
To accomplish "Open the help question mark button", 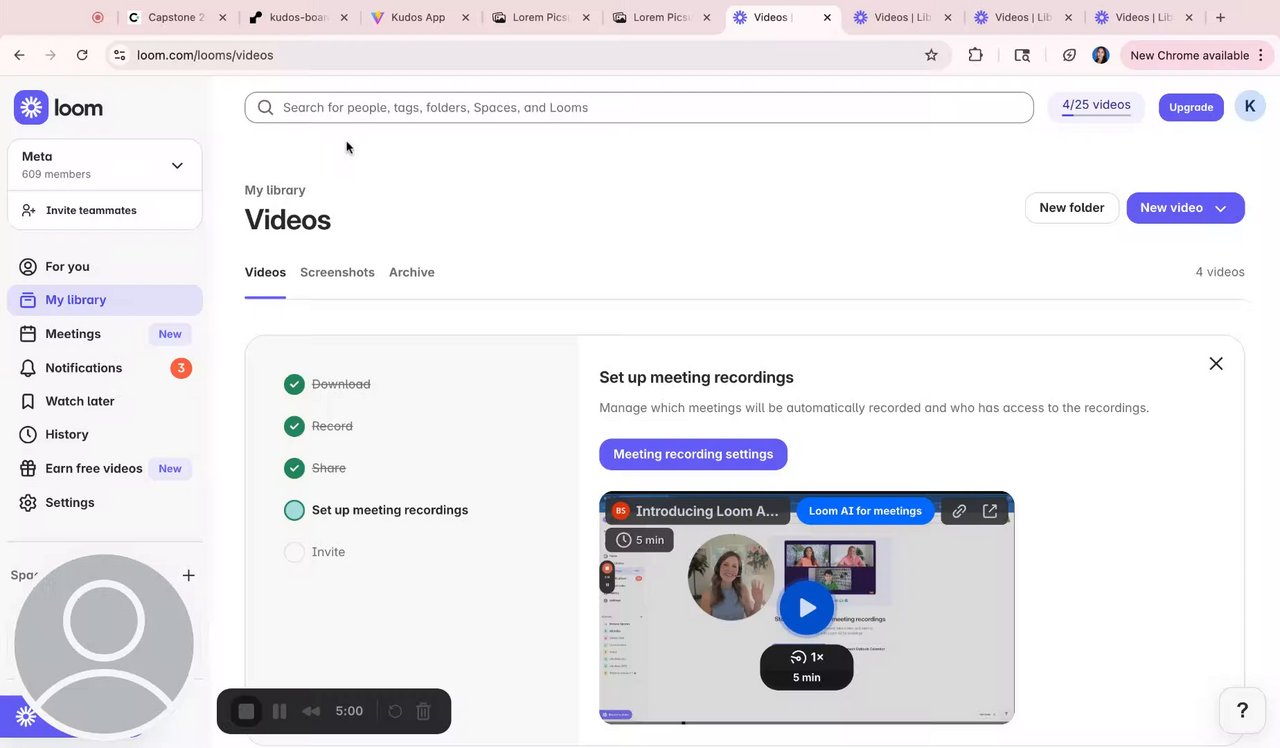I will click(1243, 710).
